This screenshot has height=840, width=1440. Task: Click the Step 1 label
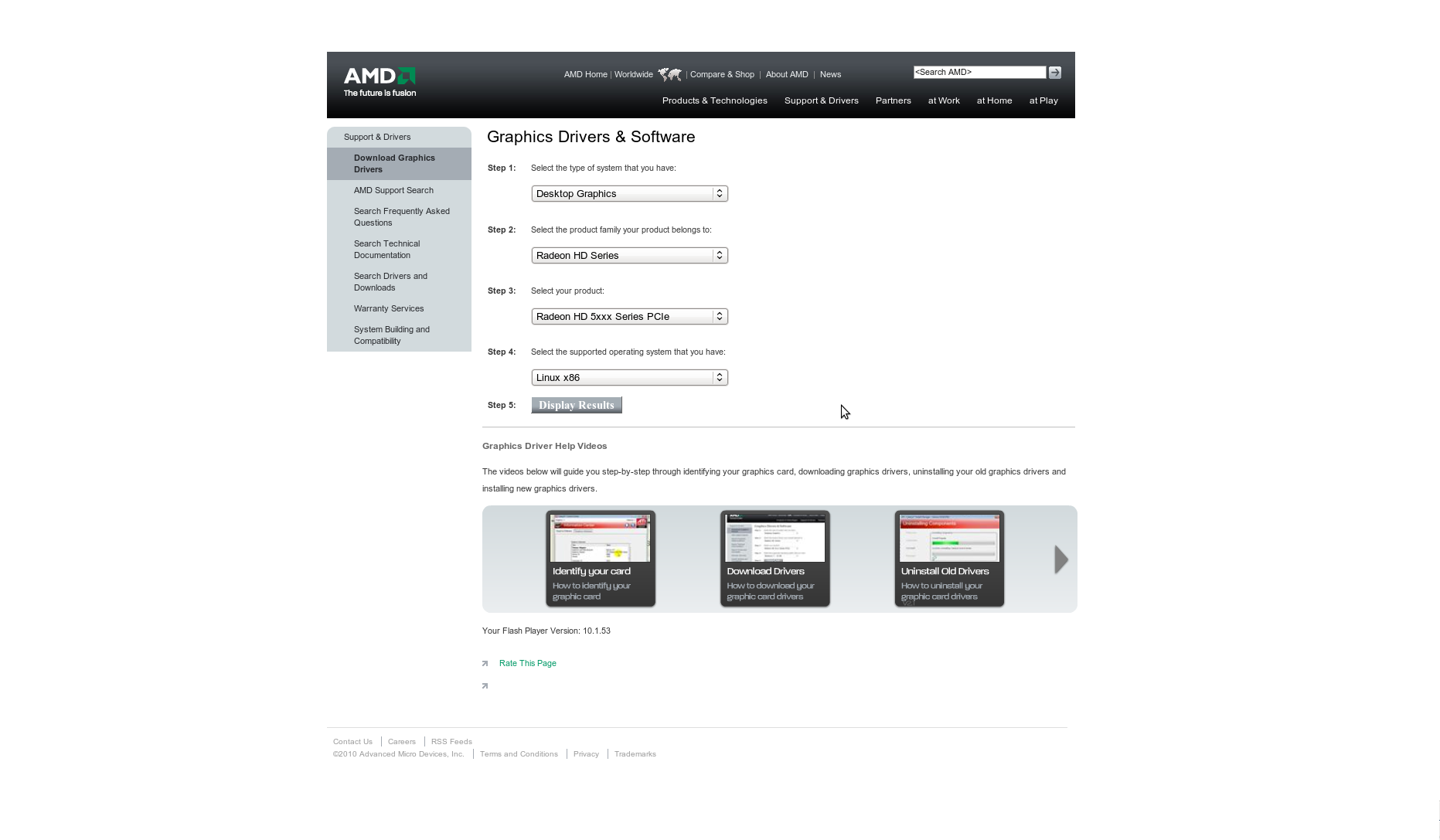[x=501, y=168]
